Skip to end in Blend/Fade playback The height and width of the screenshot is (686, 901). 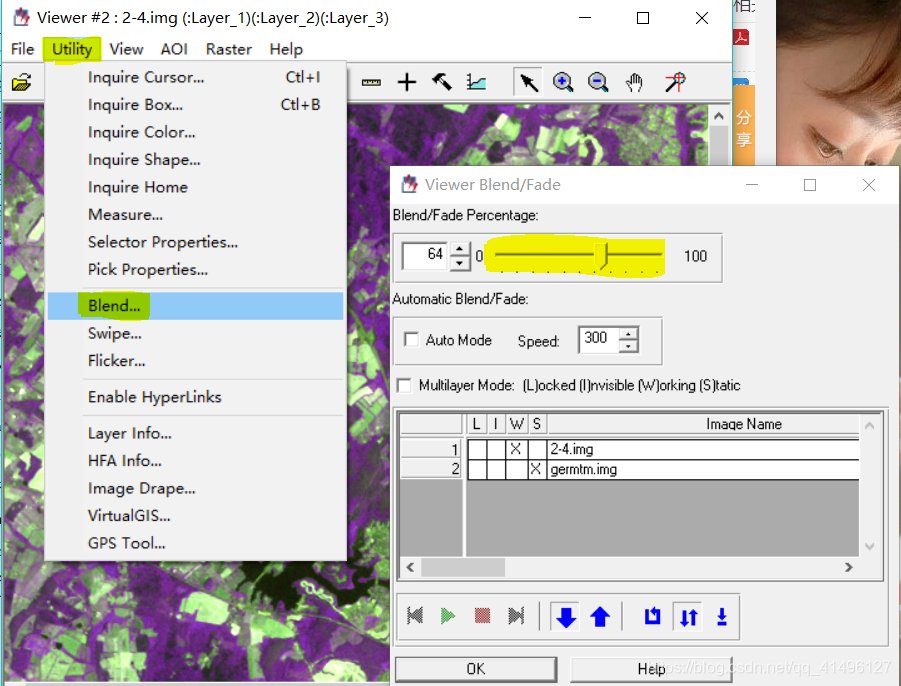coord(516,616)
